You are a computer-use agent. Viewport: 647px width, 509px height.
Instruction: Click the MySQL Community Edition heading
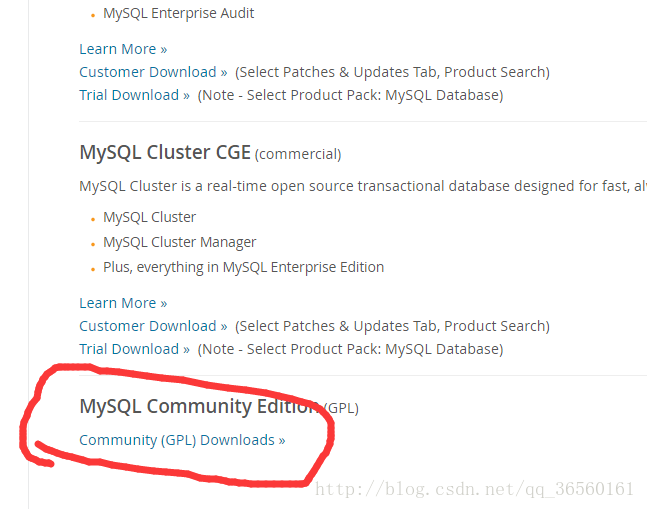[x=199, y=406]
